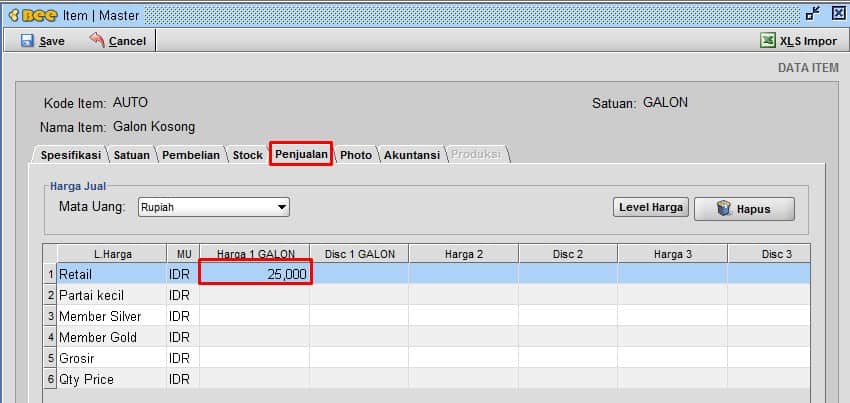Select the Grosir price level row
This screenshot has width=850, height=403.
coord(426,358)
